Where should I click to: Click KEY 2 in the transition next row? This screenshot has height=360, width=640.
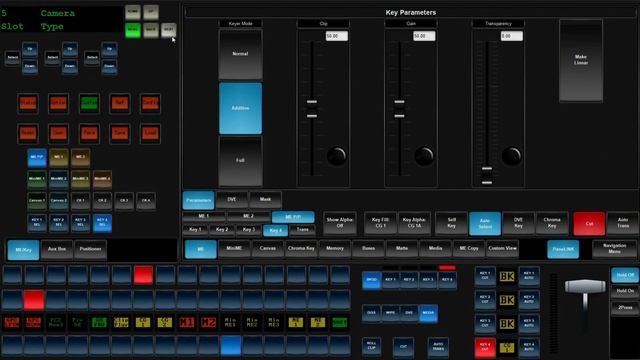(409, 280)
